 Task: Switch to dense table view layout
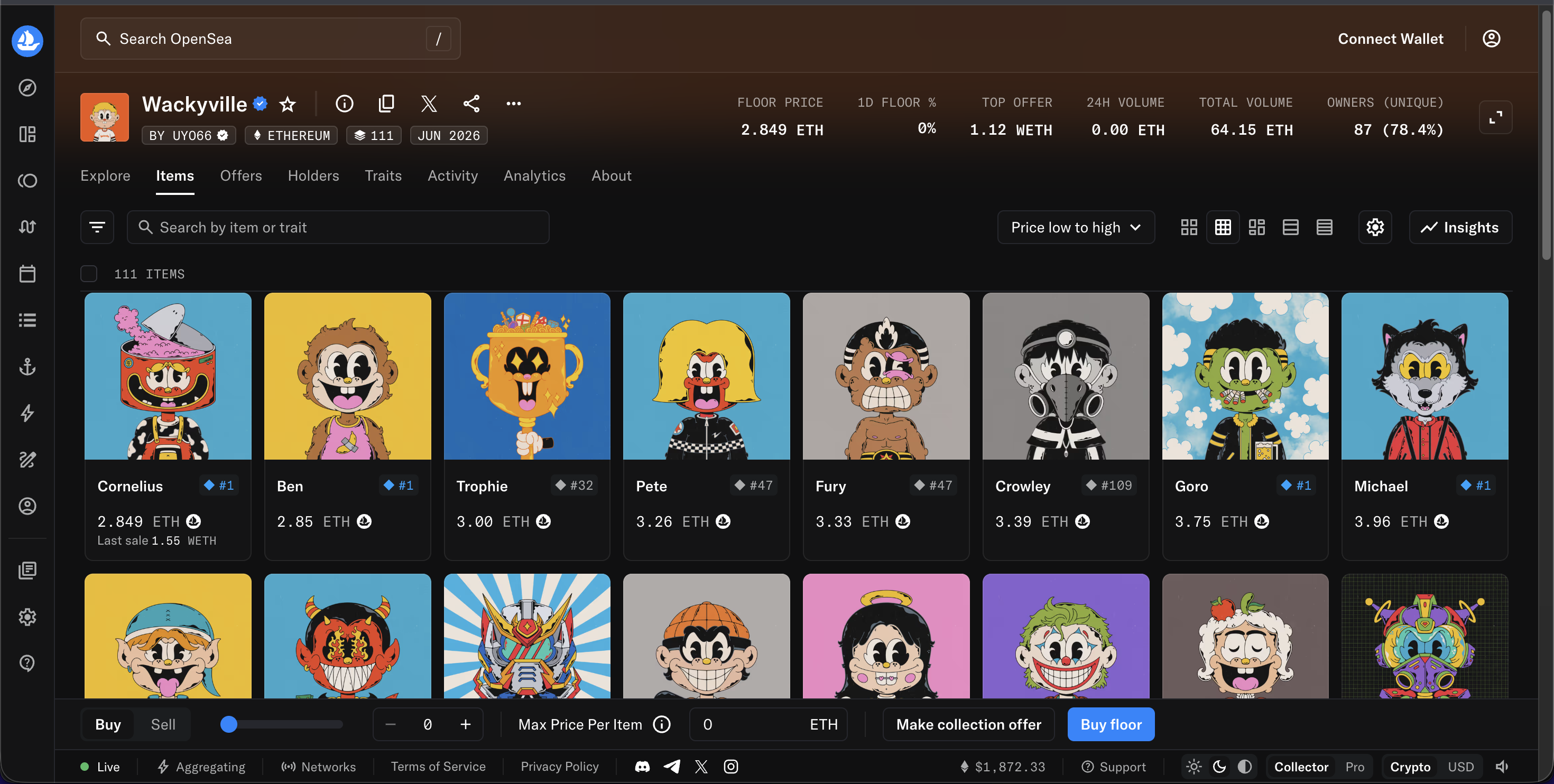pyautogui.click(x=1324, y=227)
